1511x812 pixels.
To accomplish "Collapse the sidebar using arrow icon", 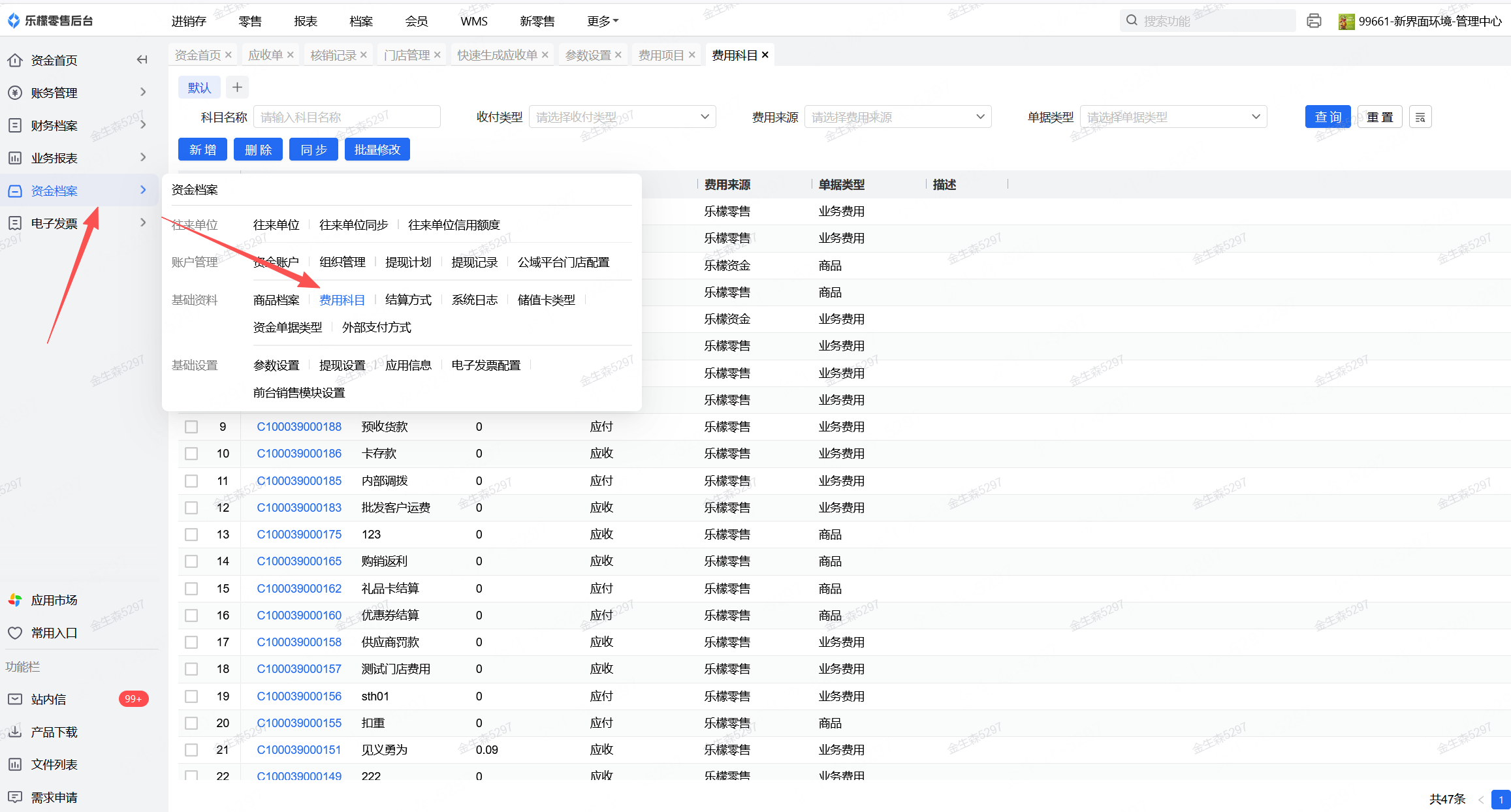I will pos(142,60).
